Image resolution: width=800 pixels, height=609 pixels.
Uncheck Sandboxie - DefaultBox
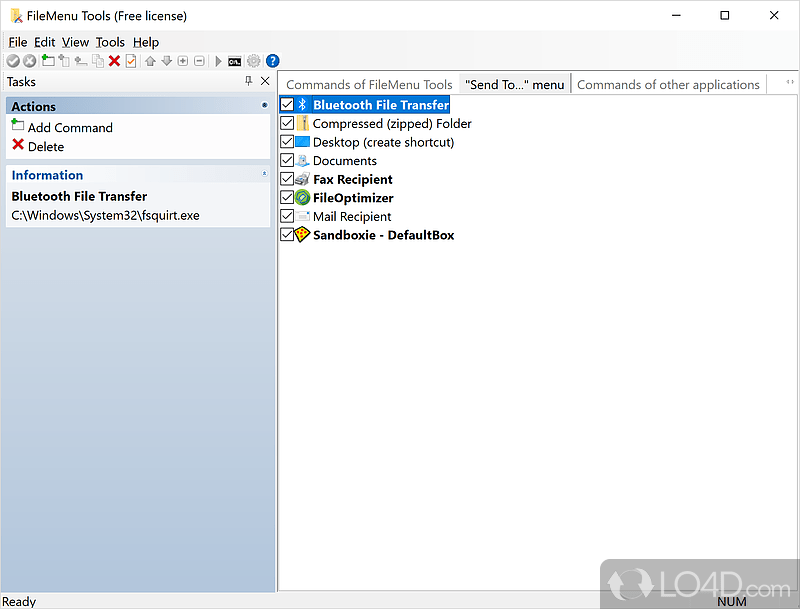(x=287, y=235)
